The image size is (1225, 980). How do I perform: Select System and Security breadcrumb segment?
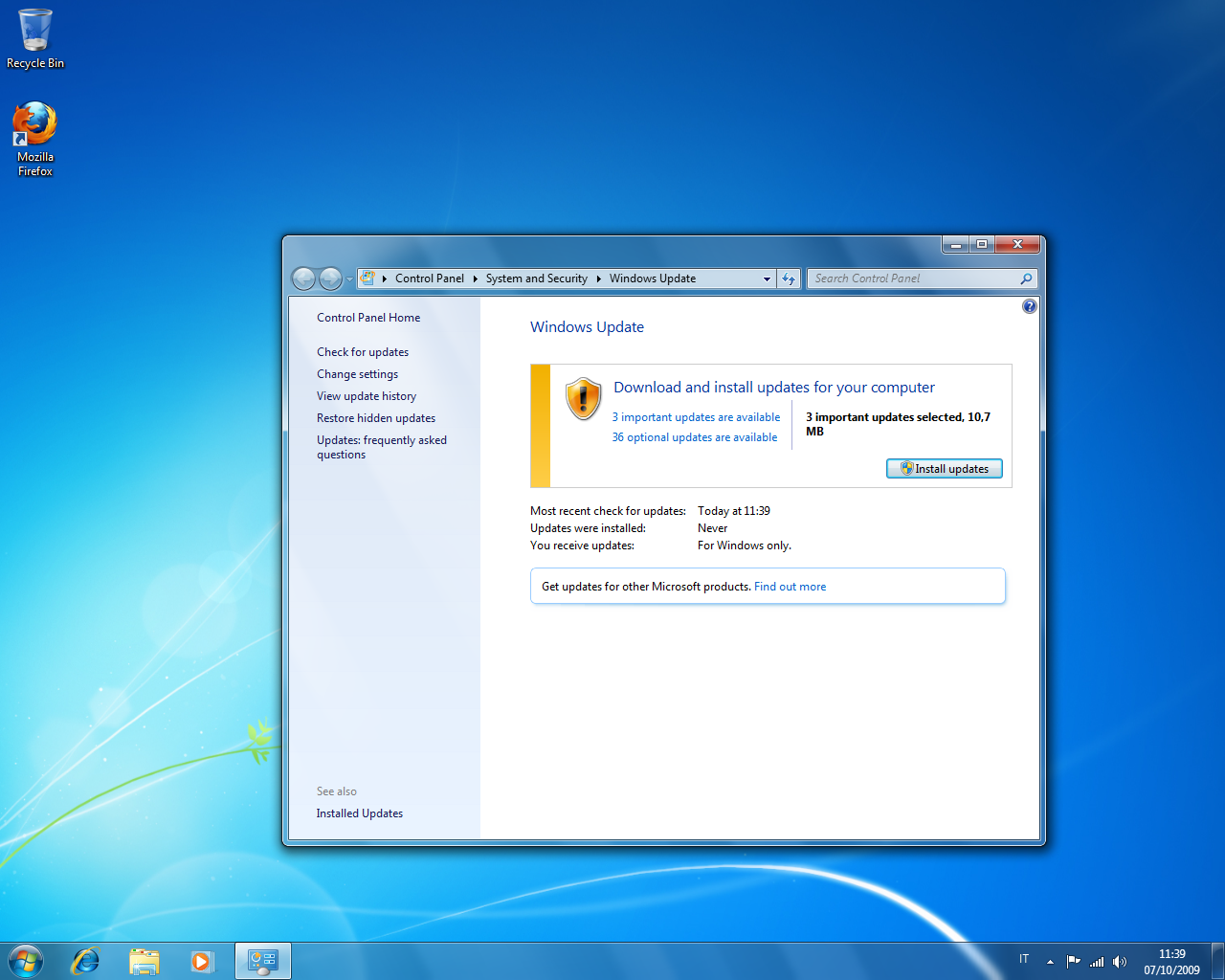coord(536,278)
